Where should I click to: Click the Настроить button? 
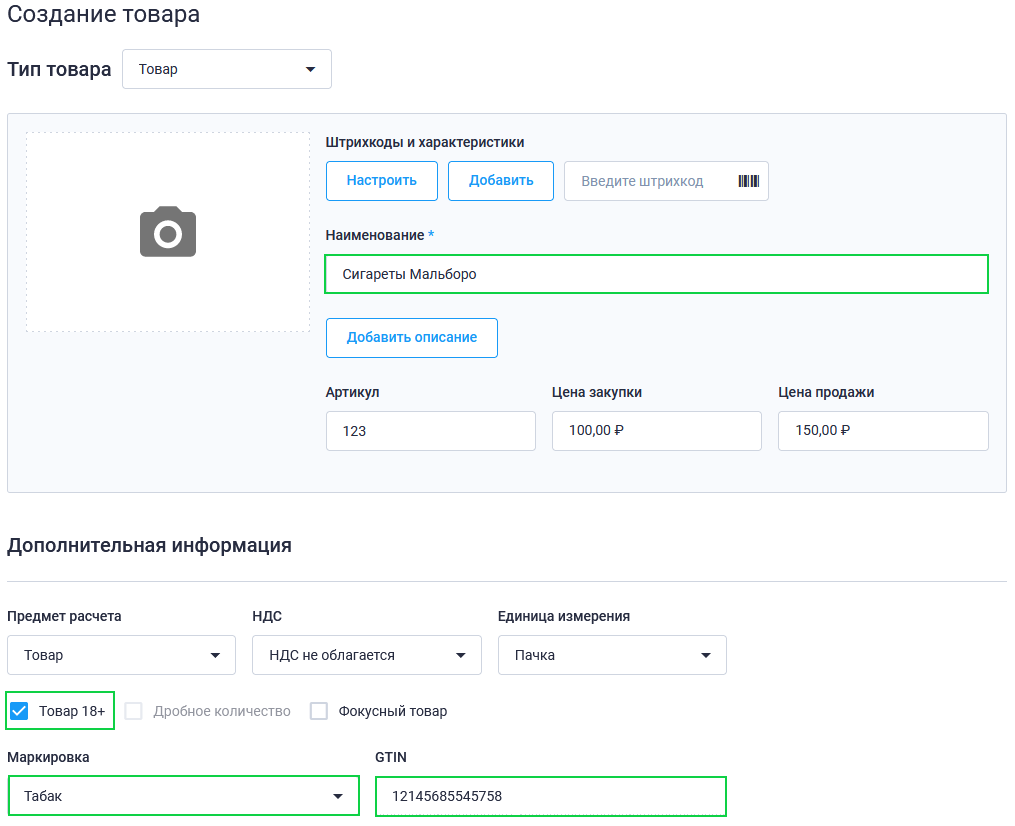coord(382,181)
